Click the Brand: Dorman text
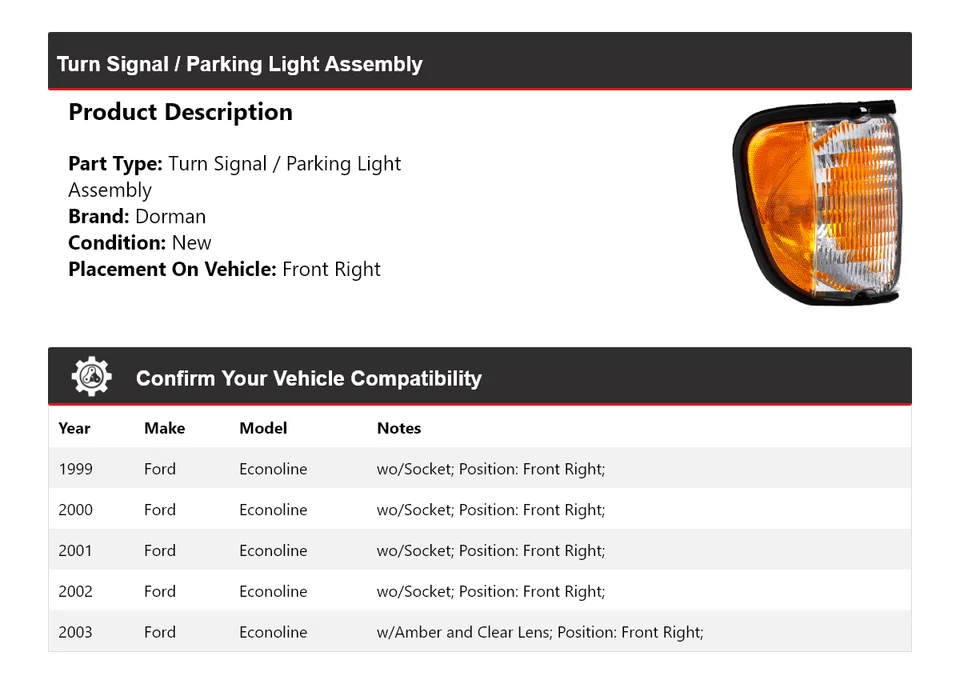960x684 pixels. click(x=137, y=216)
